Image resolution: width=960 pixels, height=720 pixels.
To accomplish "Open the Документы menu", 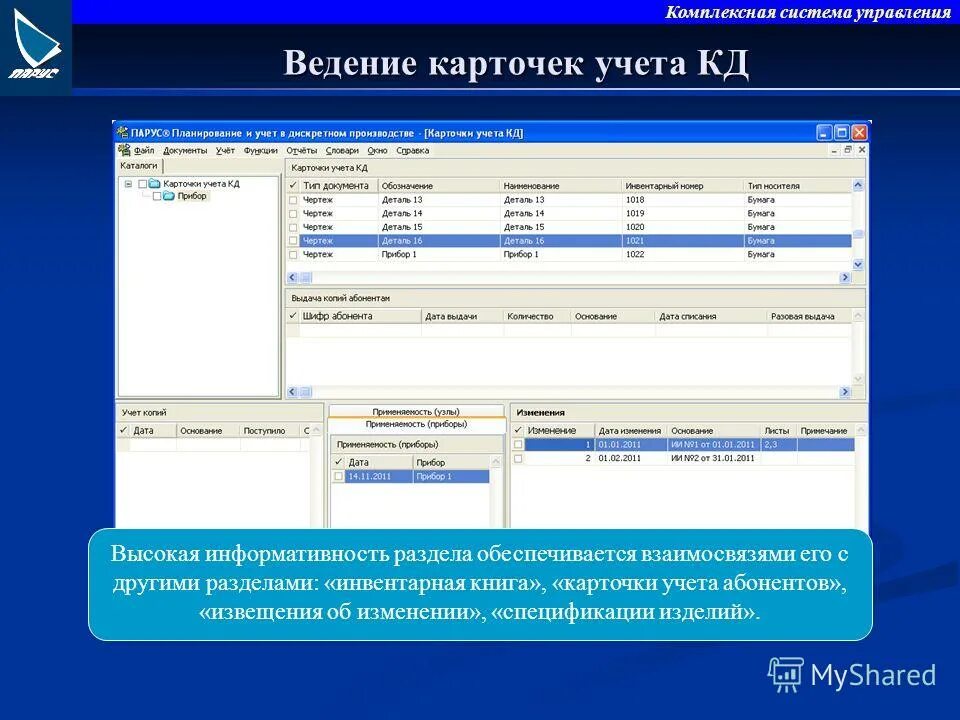I will 185,151.
